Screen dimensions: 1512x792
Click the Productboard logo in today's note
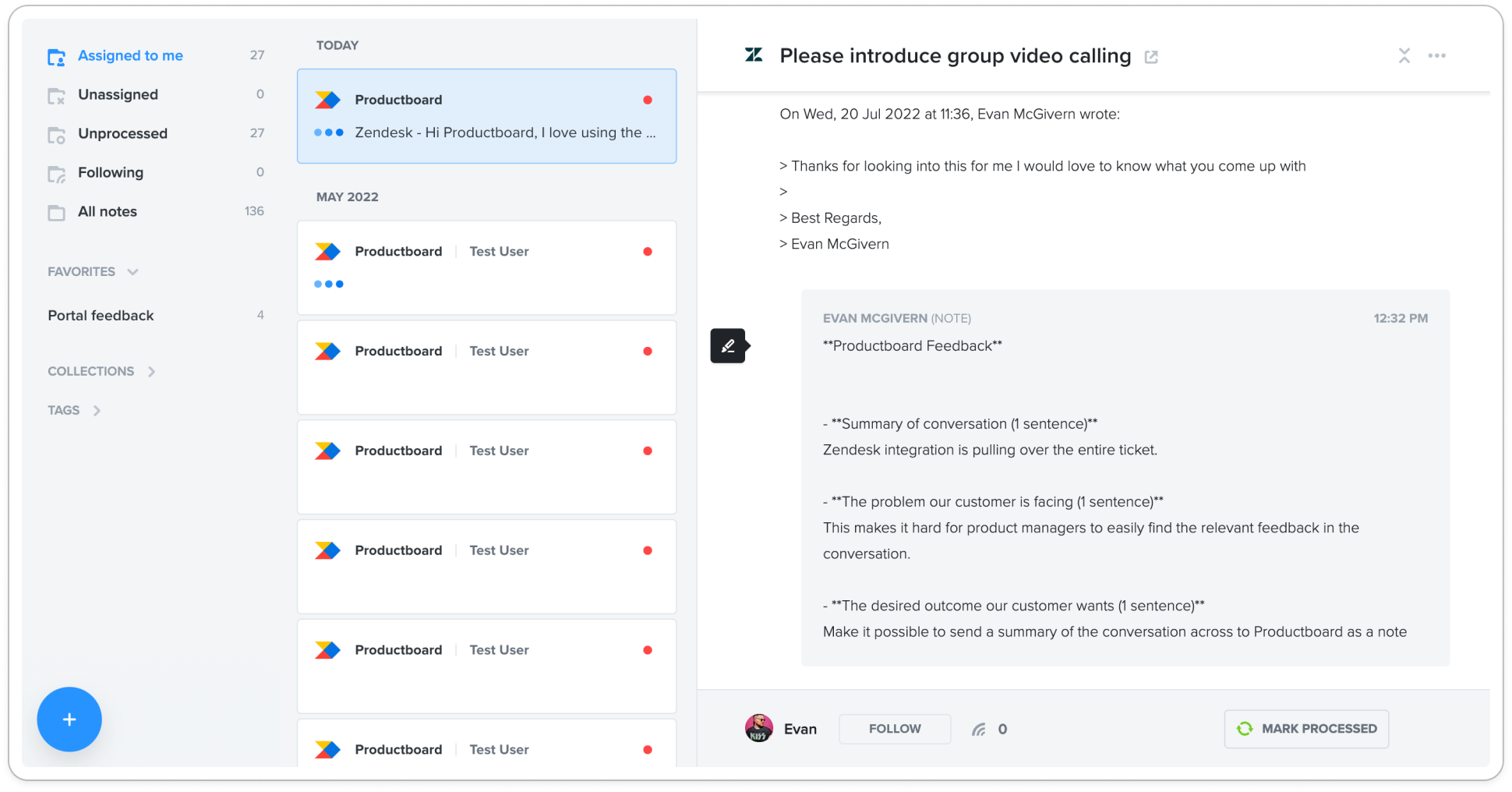tap(328, 100)
